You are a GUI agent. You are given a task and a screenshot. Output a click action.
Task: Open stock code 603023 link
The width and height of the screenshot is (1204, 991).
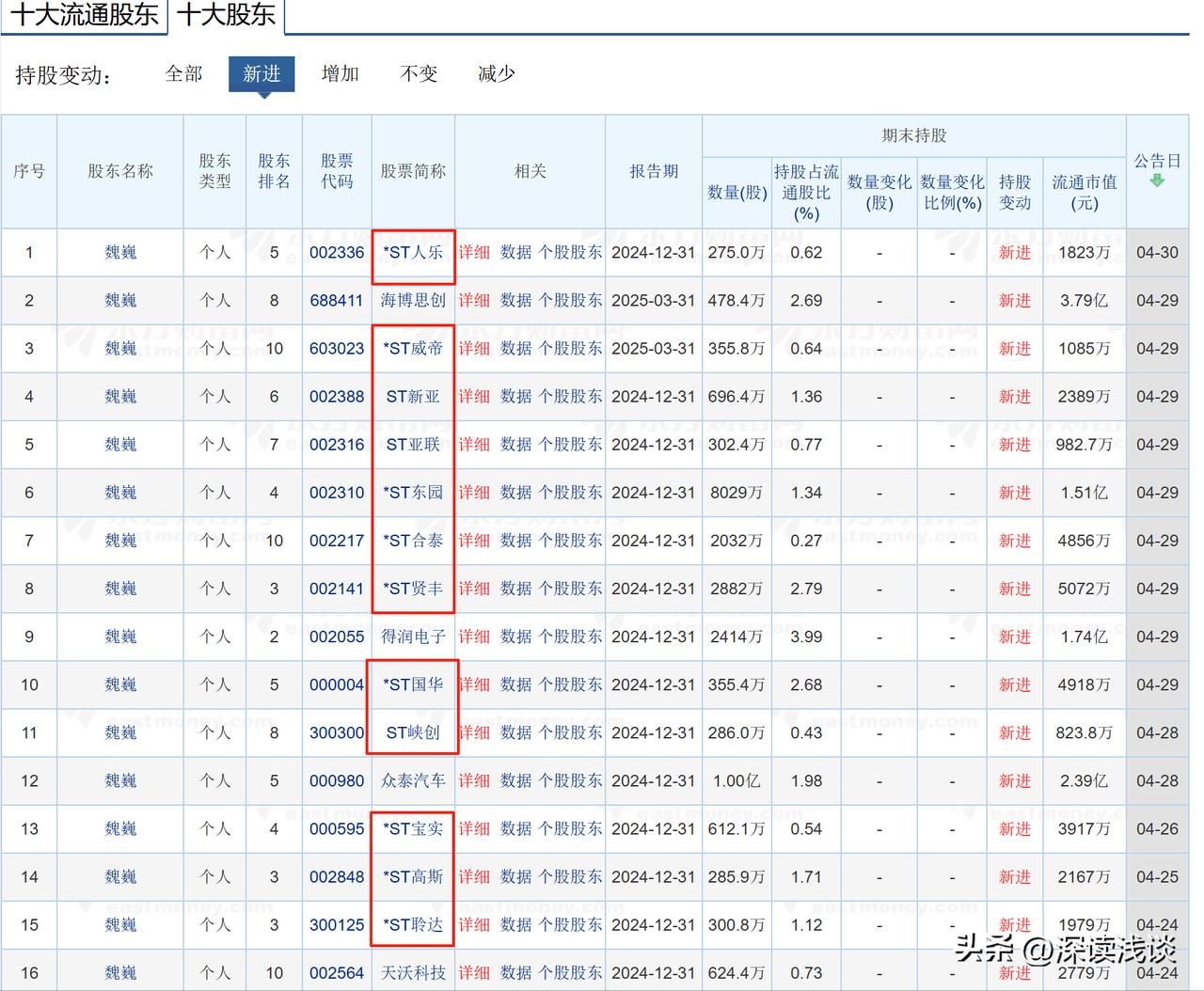pos(337,348)
